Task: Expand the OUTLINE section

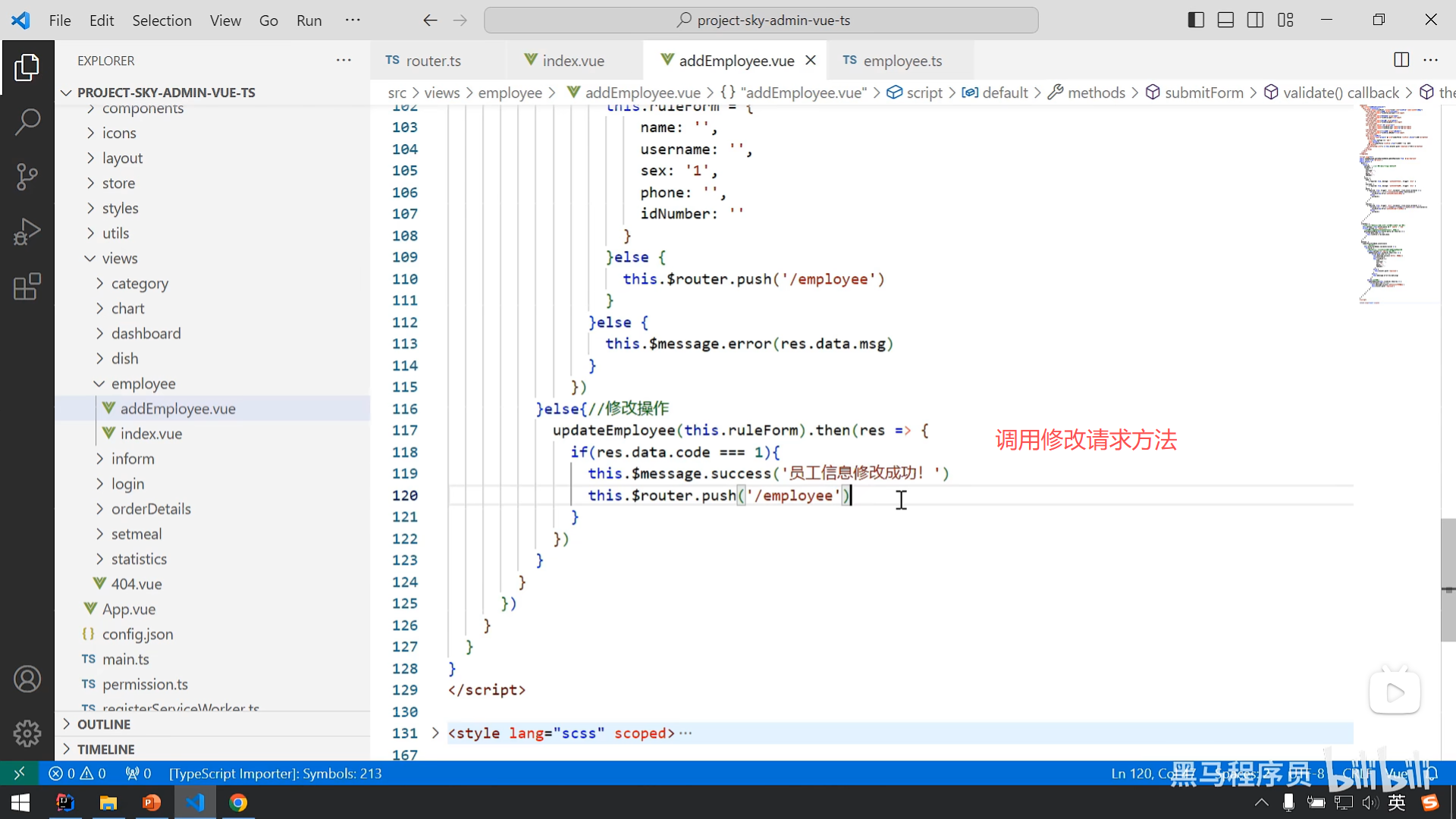Action: 104,724
